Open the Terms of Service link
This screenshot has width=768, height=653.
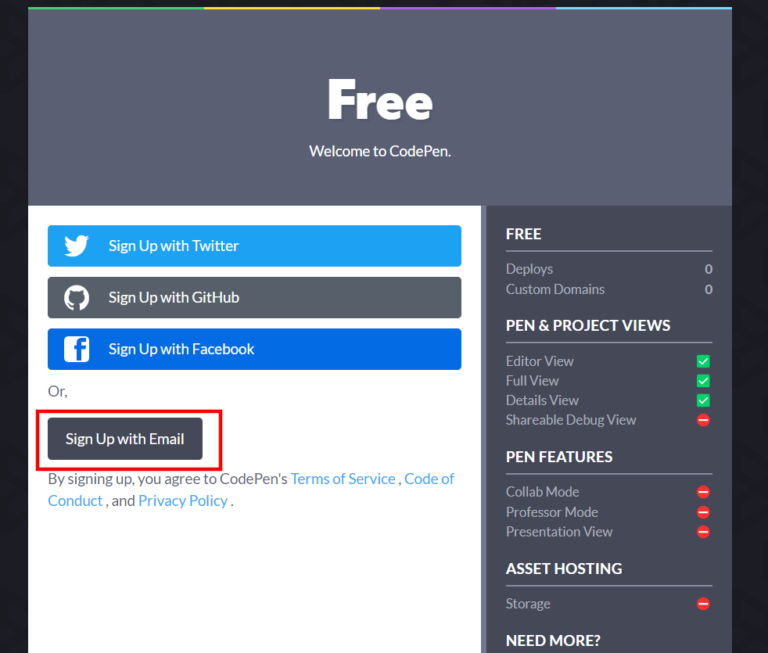(x=343, y=479)
